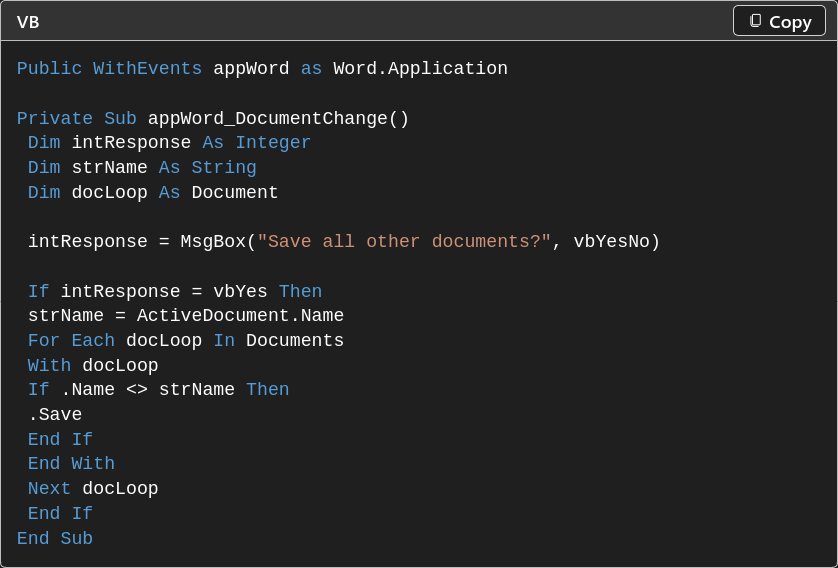Click the 'With docLoop' line
Screen dimensions: 838x568
(92, 365)
